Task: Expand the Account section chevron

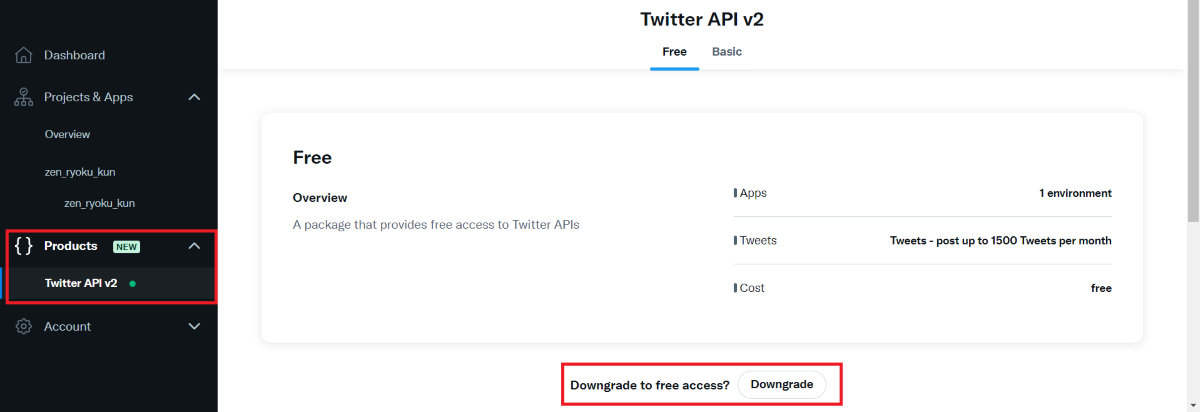Action: point(194,326)
